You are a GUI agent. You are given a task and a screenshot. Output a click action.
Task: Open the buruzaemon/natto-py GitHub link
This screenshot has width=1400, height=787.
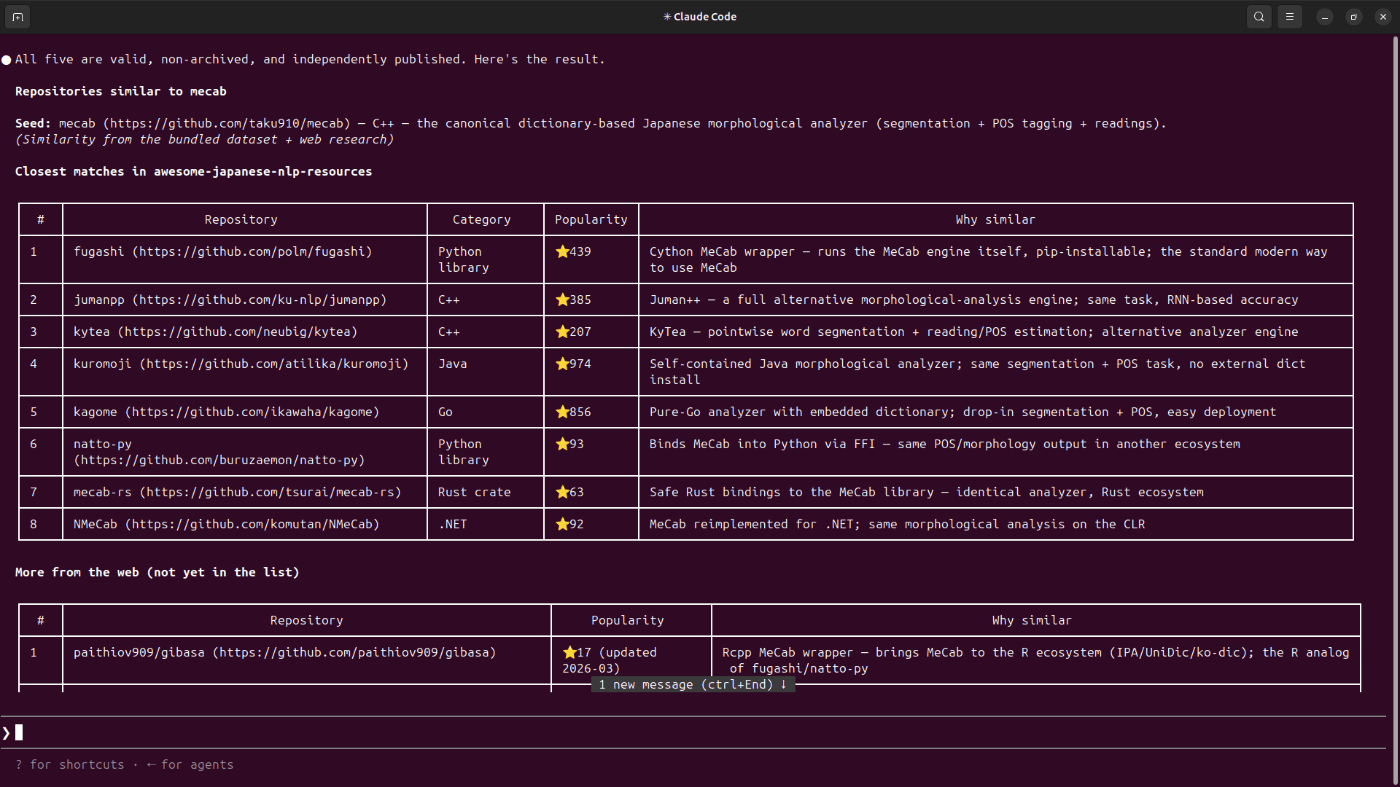219,460
